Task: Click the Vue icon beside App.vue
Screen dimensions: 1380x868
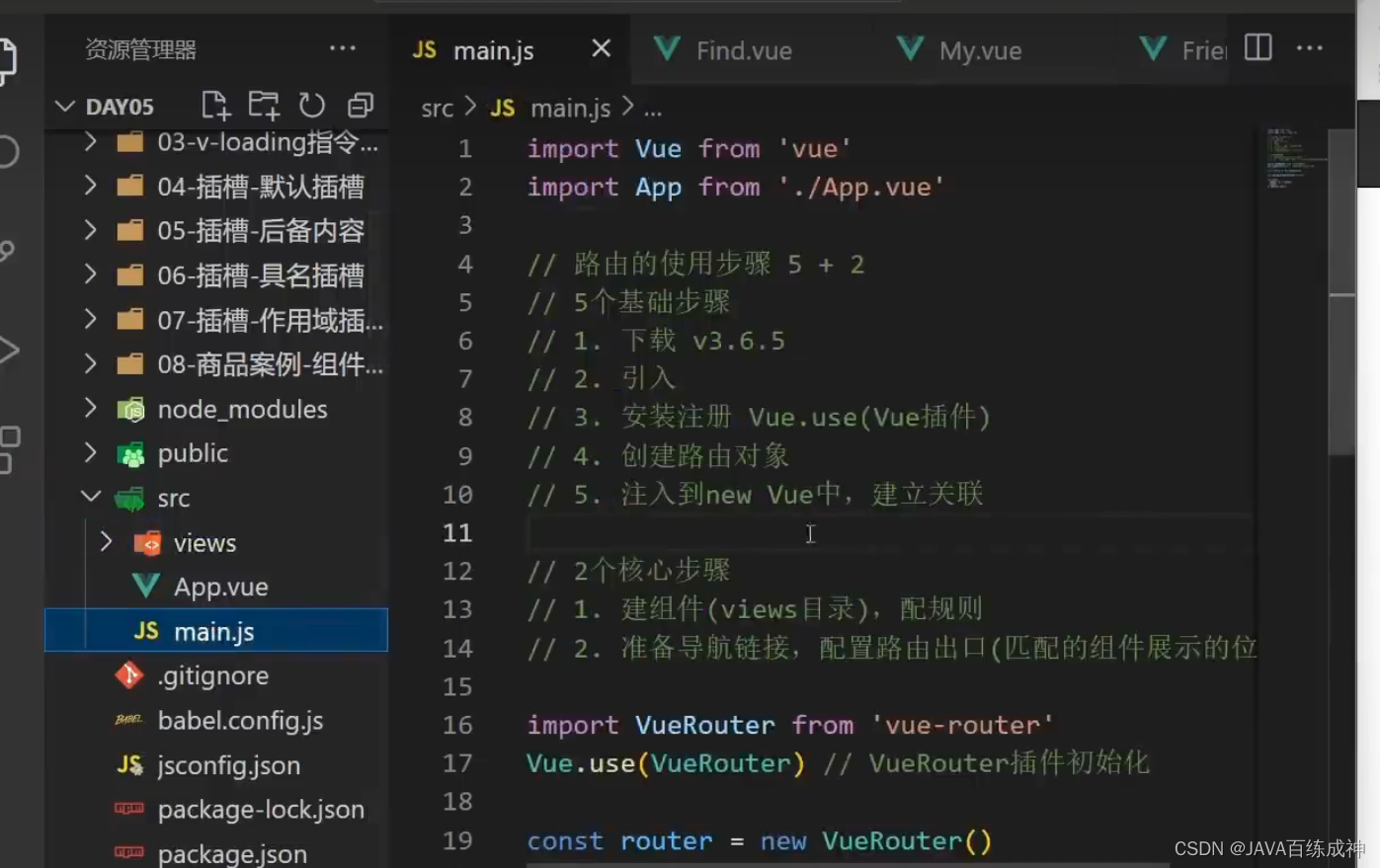Action: click(145, 587)
